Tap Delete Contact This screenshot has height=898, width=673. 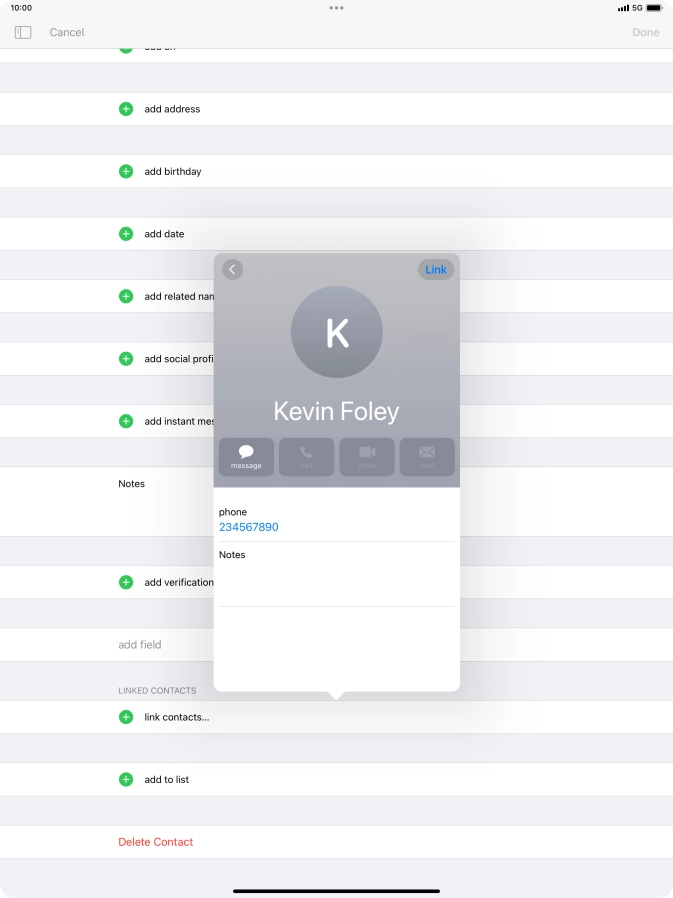click(156, 842)
